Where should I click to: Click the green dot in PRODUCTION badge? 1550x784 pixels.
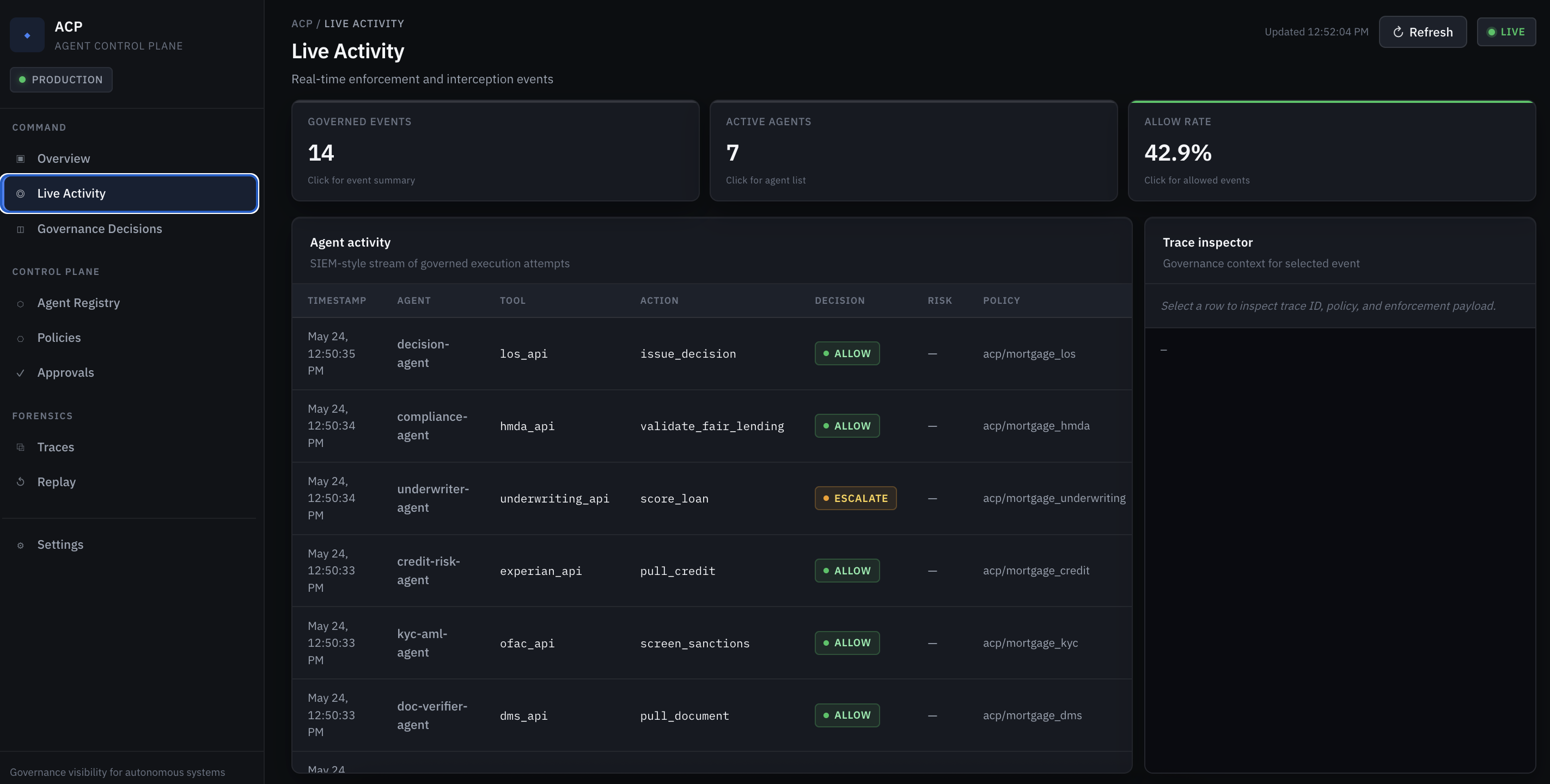click(22, 79)
